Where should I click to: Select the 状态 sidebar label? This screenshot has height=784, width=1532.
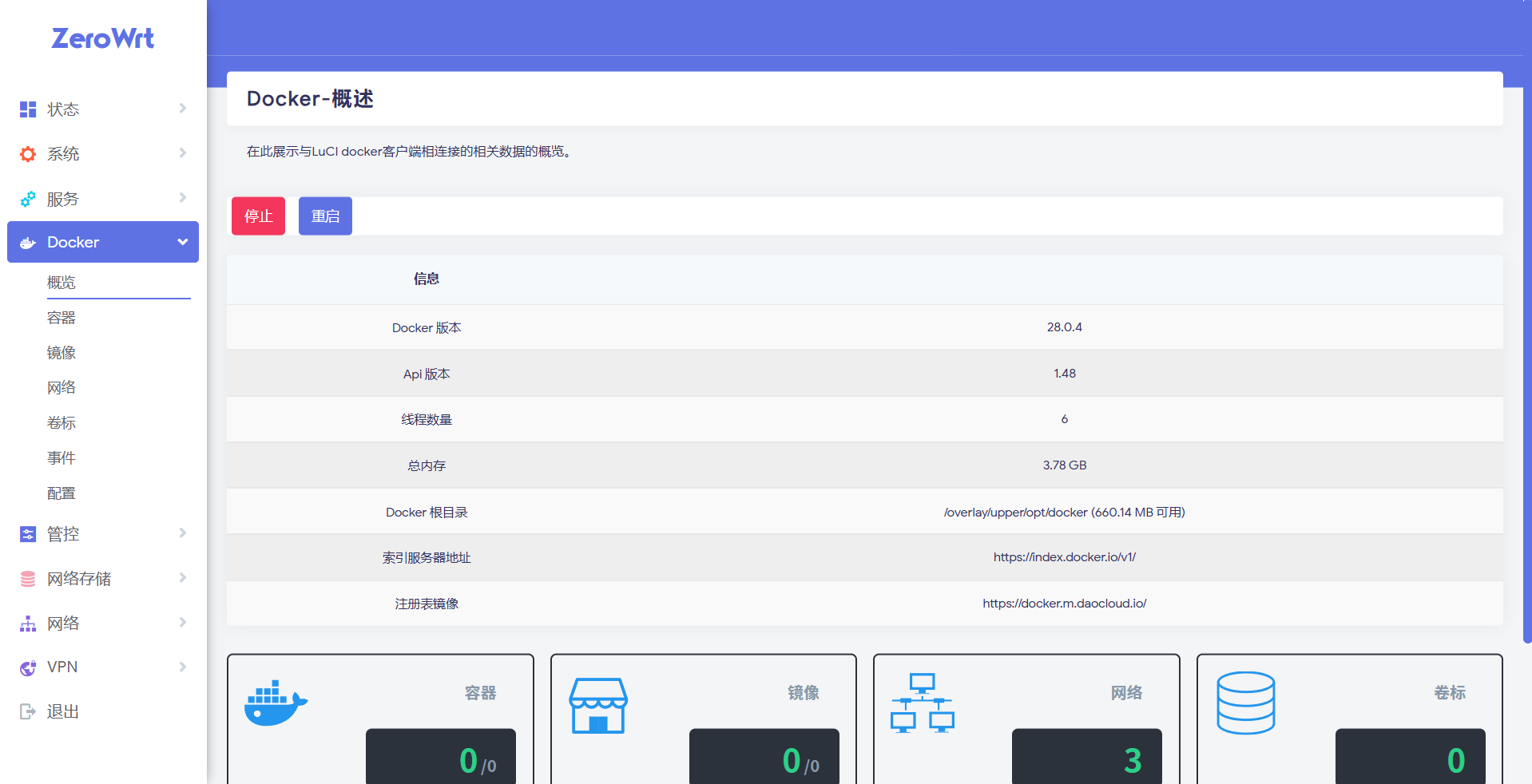click(x=63, y=109)
